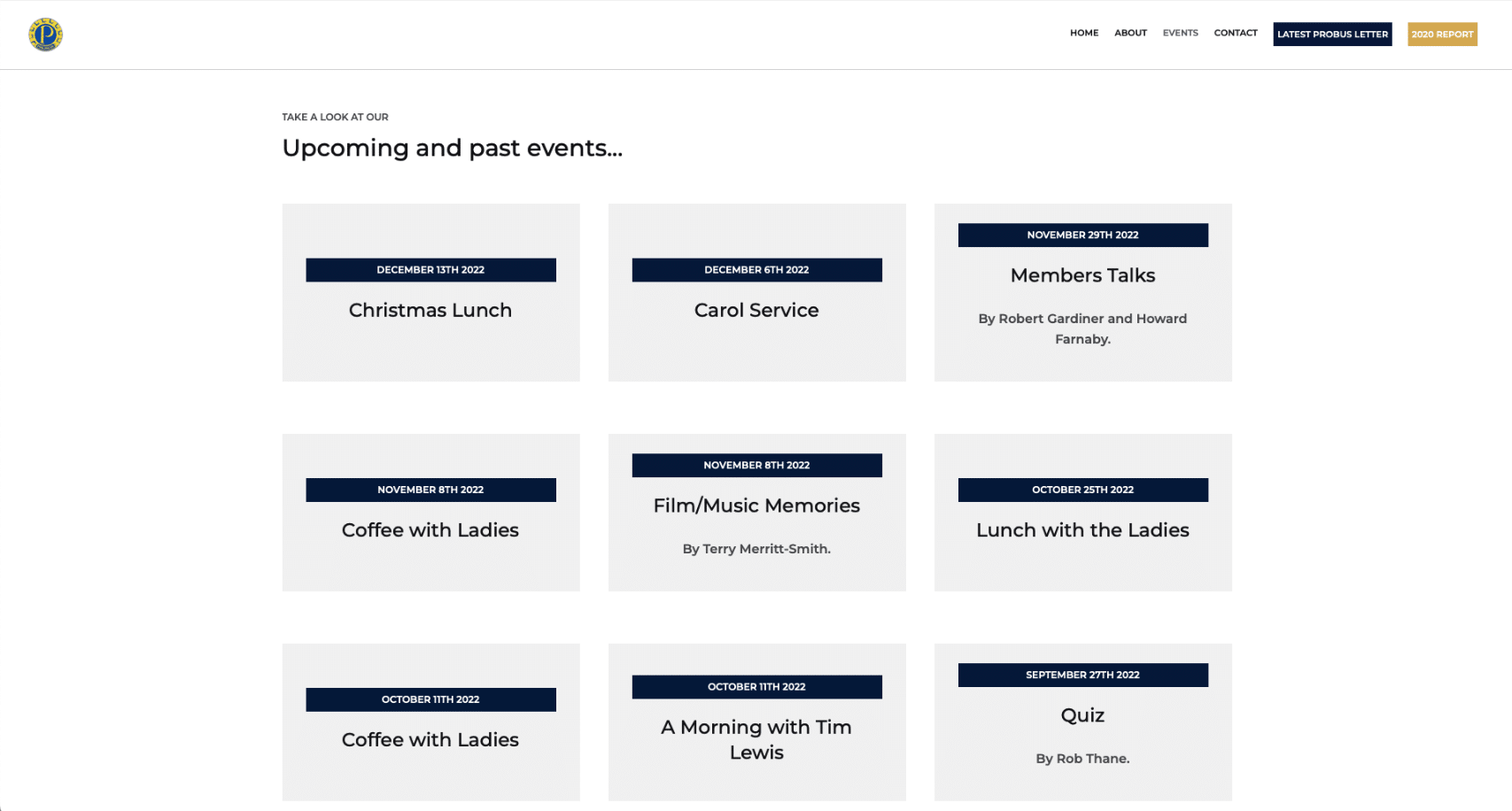The width and height of the screenshot is (1512, 811).
Task: Open the Contact page
Action: [x=1235, y=34]
